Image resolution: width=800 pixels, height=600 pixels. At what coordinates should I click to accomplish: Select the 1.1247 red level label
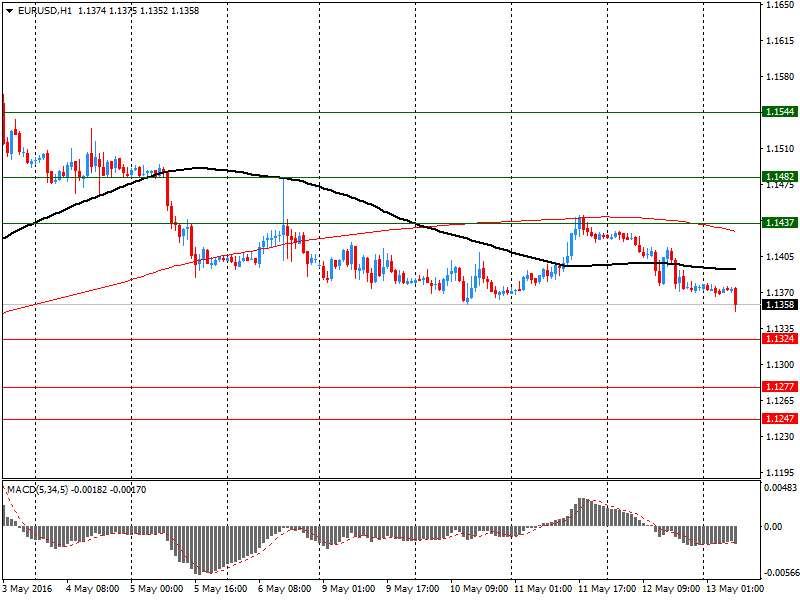[x=780, y=419]
